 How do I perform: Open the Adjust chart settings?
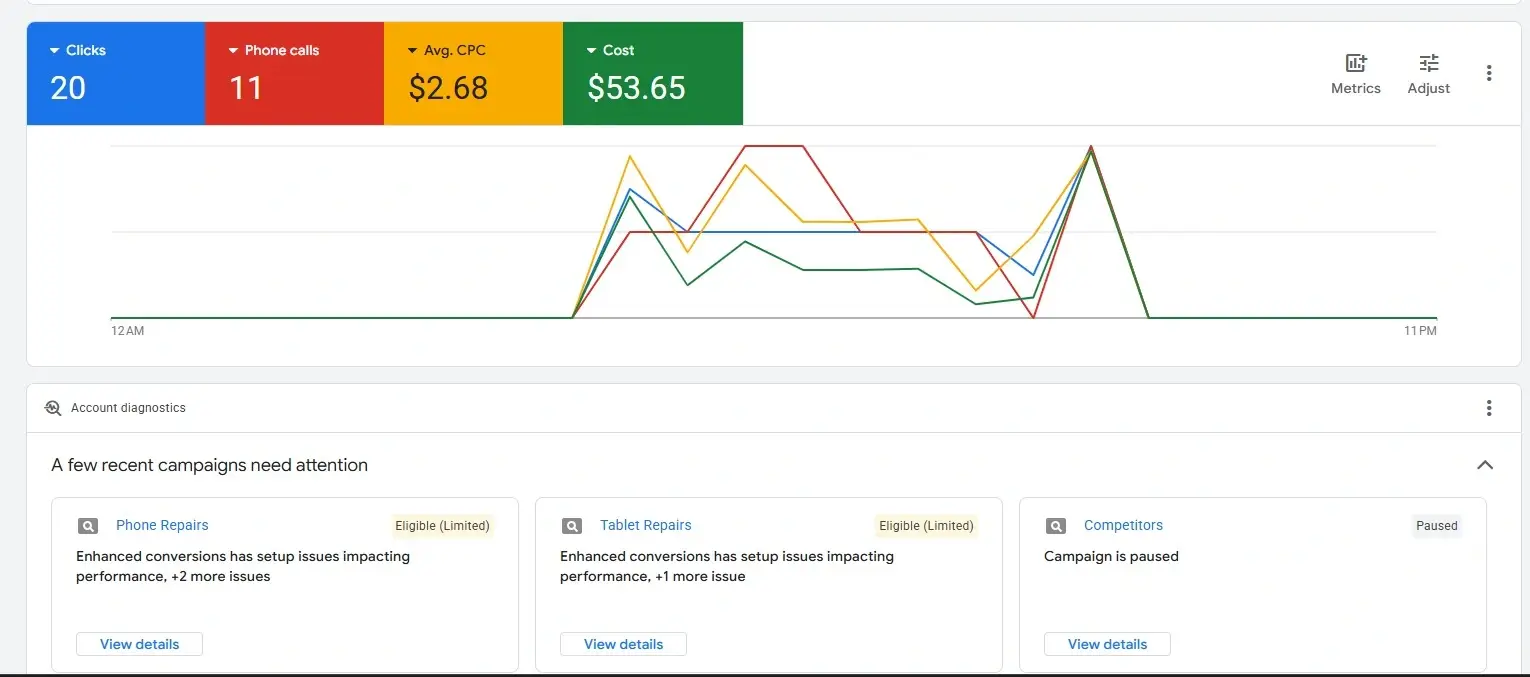(x=1428, y=74)
